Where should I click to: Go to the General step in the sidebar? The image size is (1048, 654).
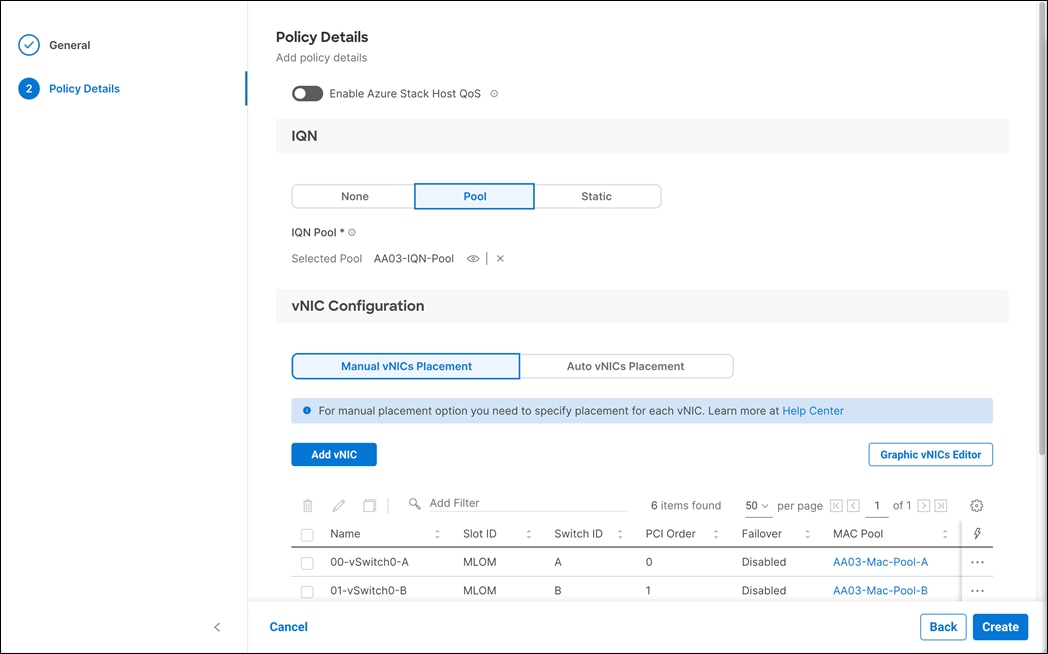[x=69, y=45]
